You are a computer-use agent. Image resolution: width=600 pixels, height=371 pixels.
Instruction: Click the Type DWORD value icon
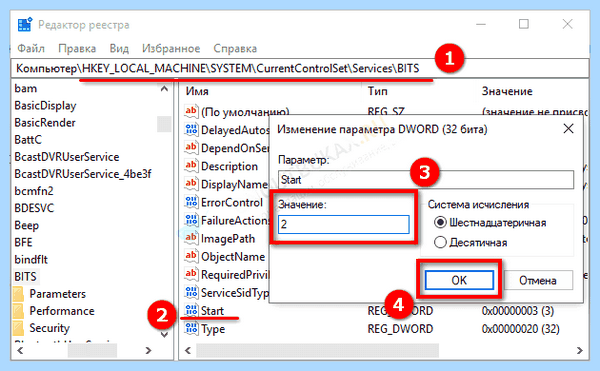tap(191, 329)
